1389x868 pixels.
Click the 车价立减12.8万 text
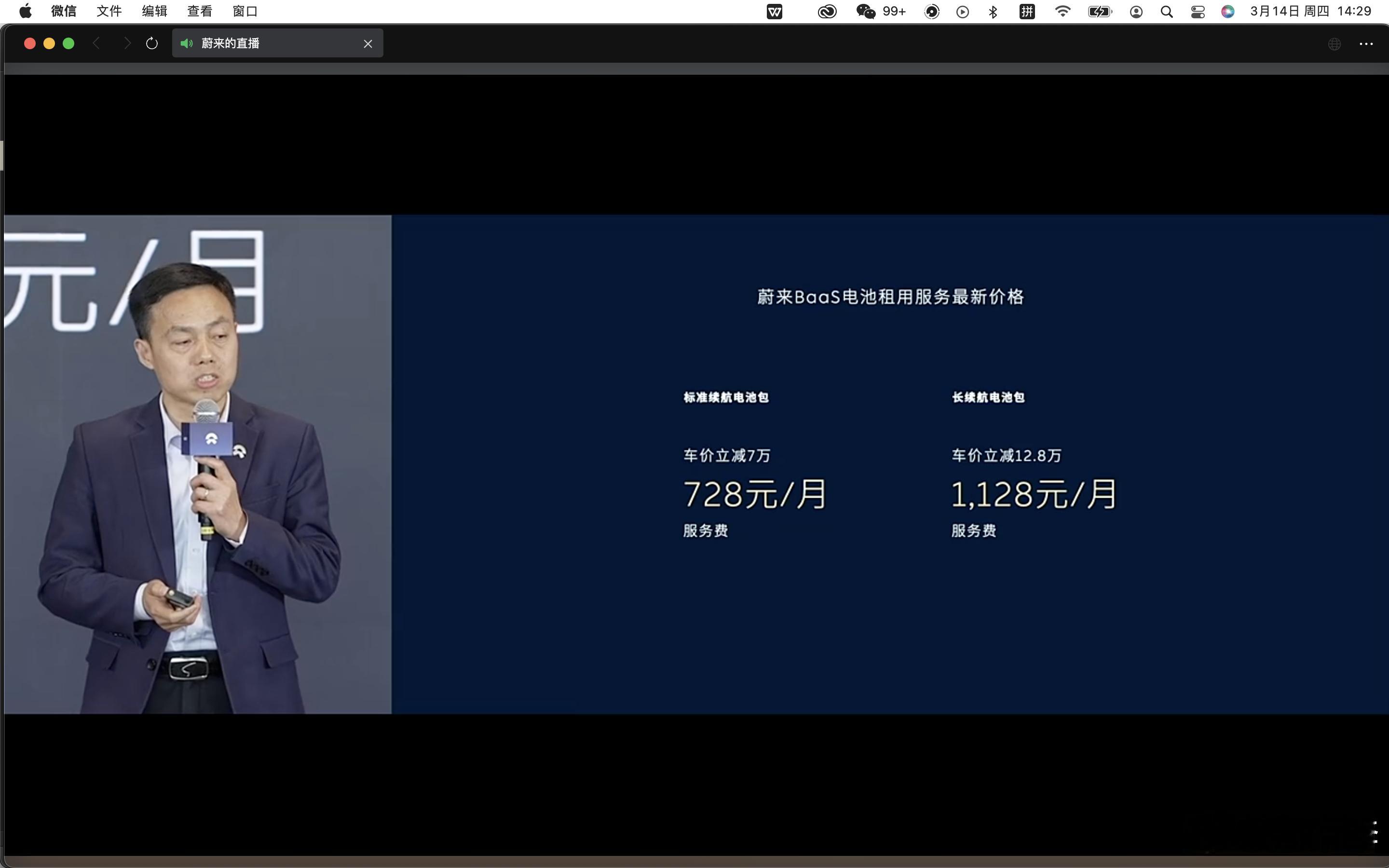[x=1006, y=456]
